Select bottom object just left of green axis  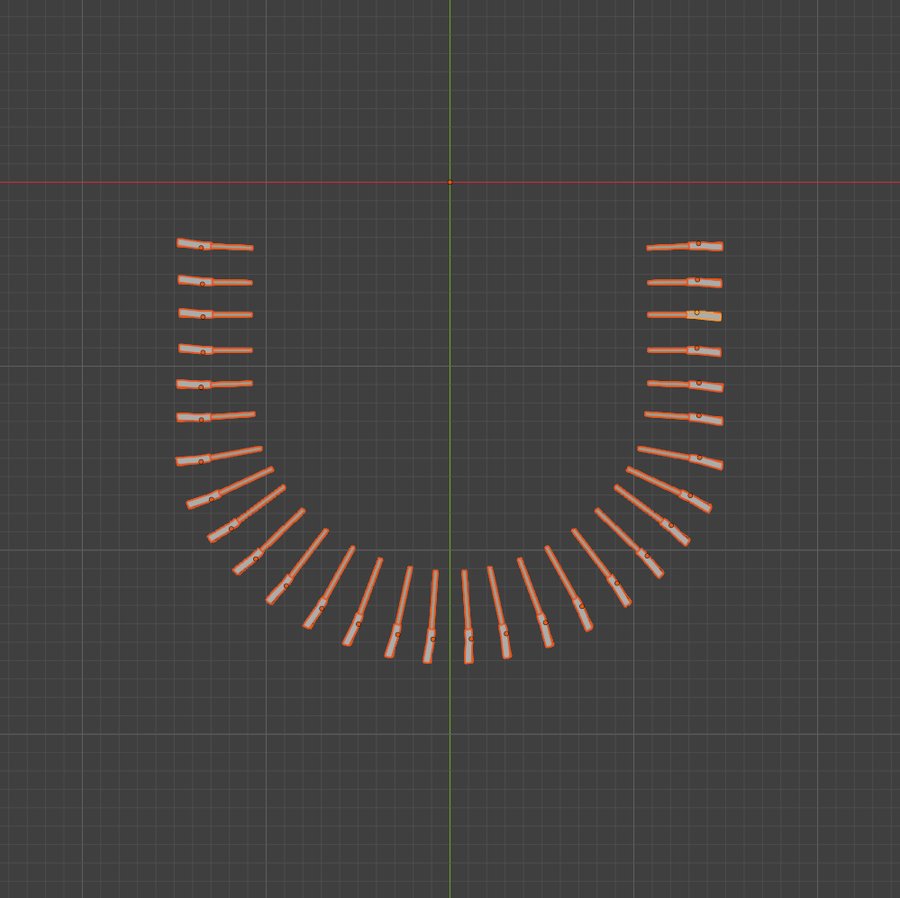(431, 616)
